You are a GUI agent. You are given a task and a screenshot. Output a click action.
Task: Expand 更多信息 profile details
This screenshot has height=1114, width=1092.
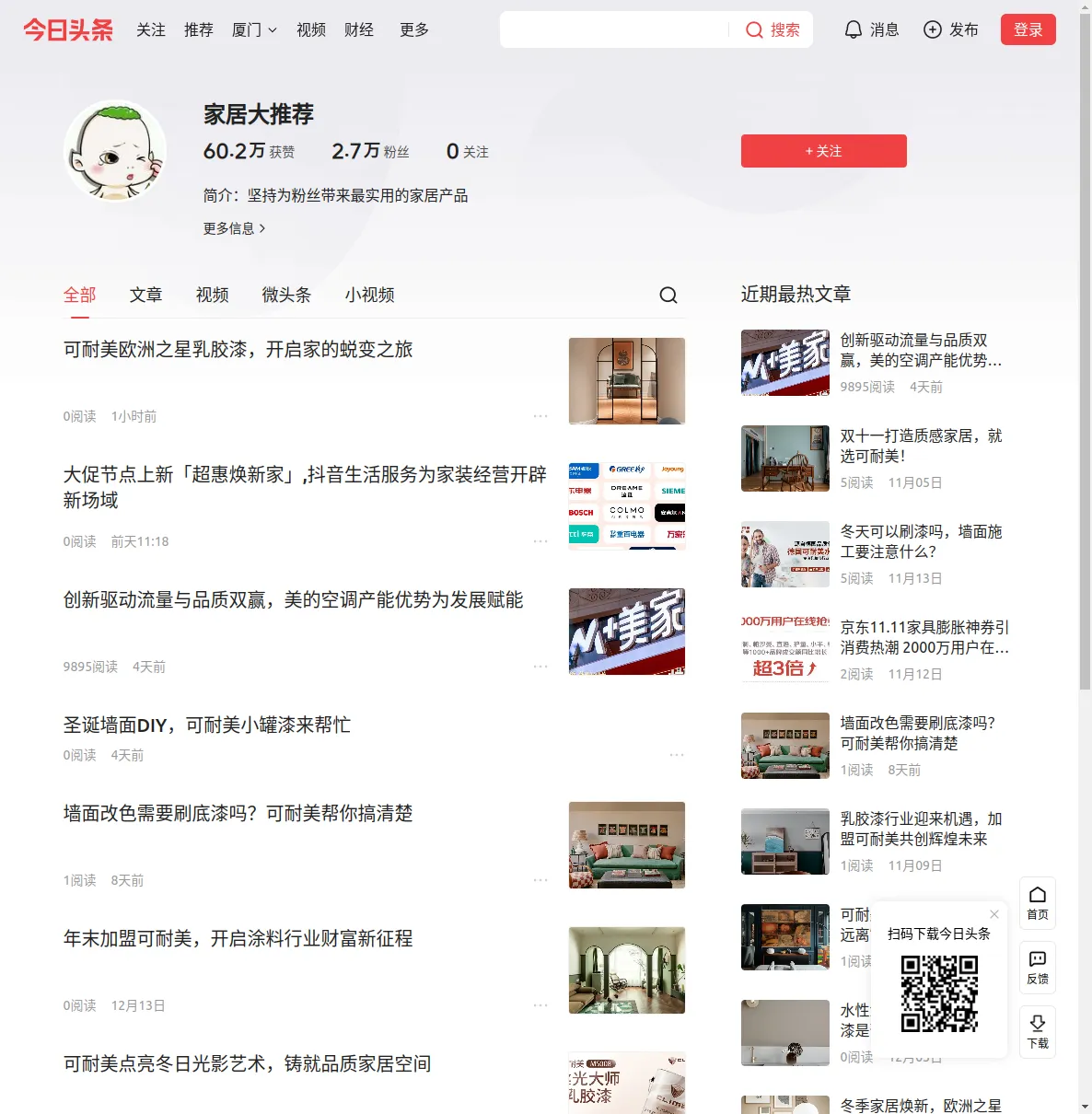pyautogui.click(x=235, y=228)
